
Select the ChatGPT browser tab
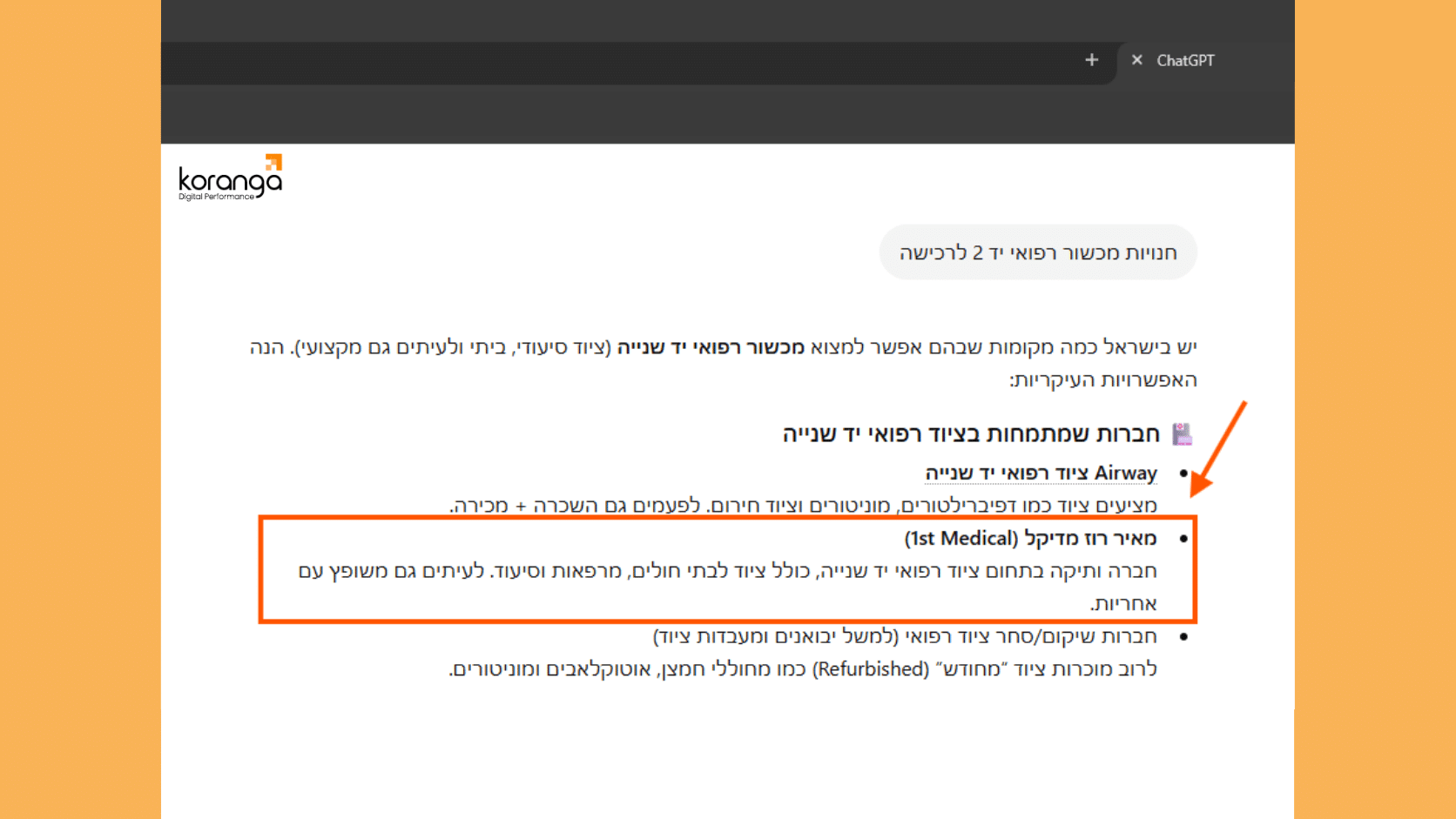[x=1205, y=61]
